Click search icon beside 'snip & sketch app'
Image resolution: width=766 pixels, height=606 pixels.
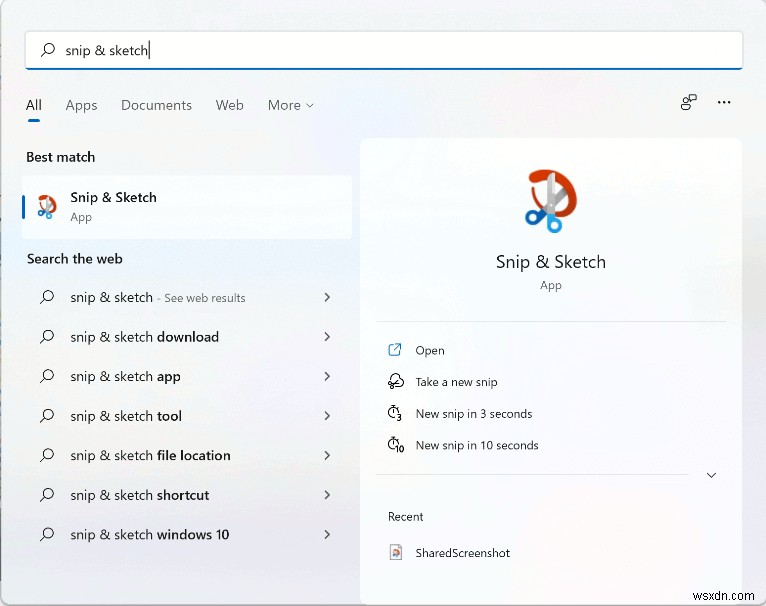point(47,376)
